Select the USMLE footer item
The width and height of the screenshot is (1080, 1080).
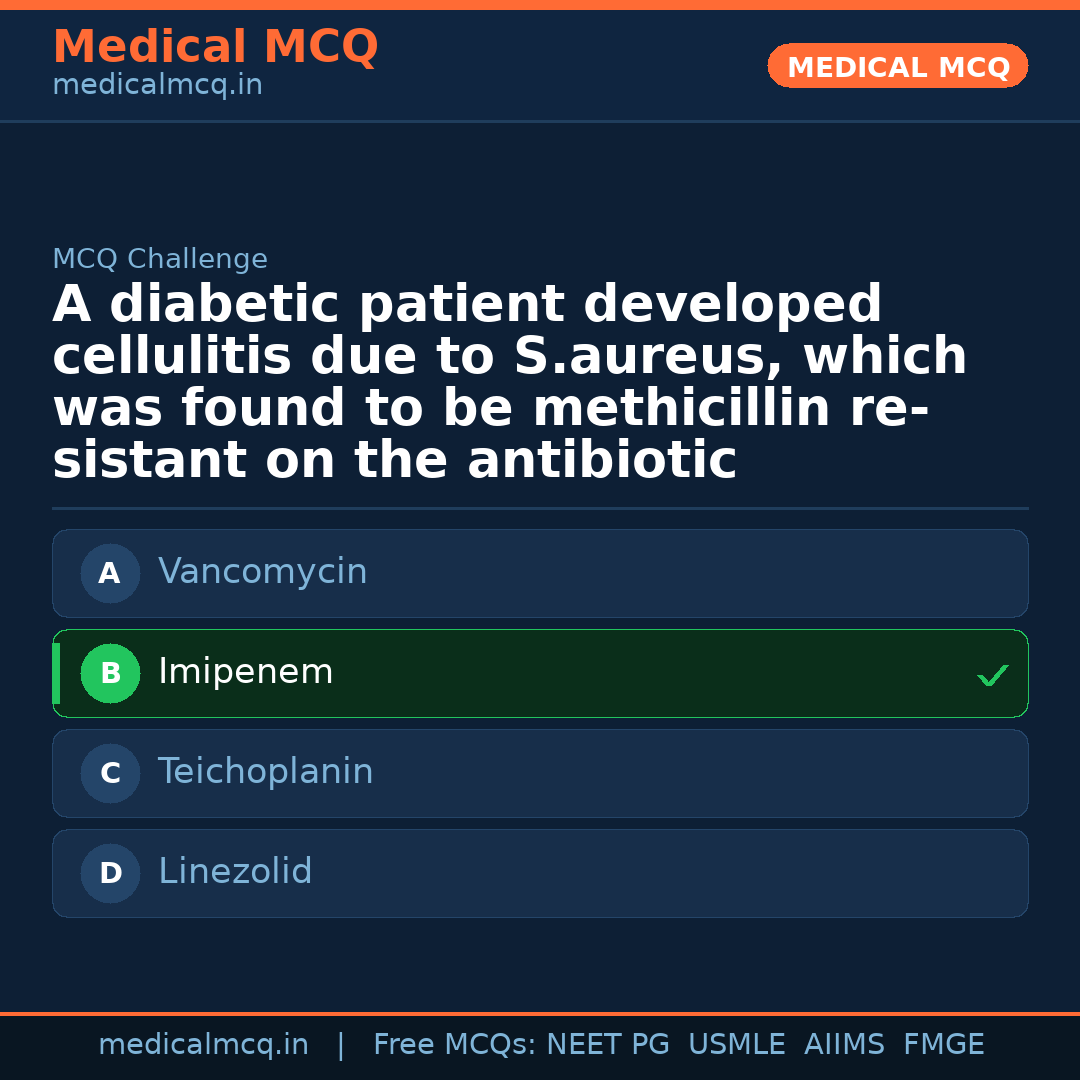pyautogui.click(x=736, y=1045)
